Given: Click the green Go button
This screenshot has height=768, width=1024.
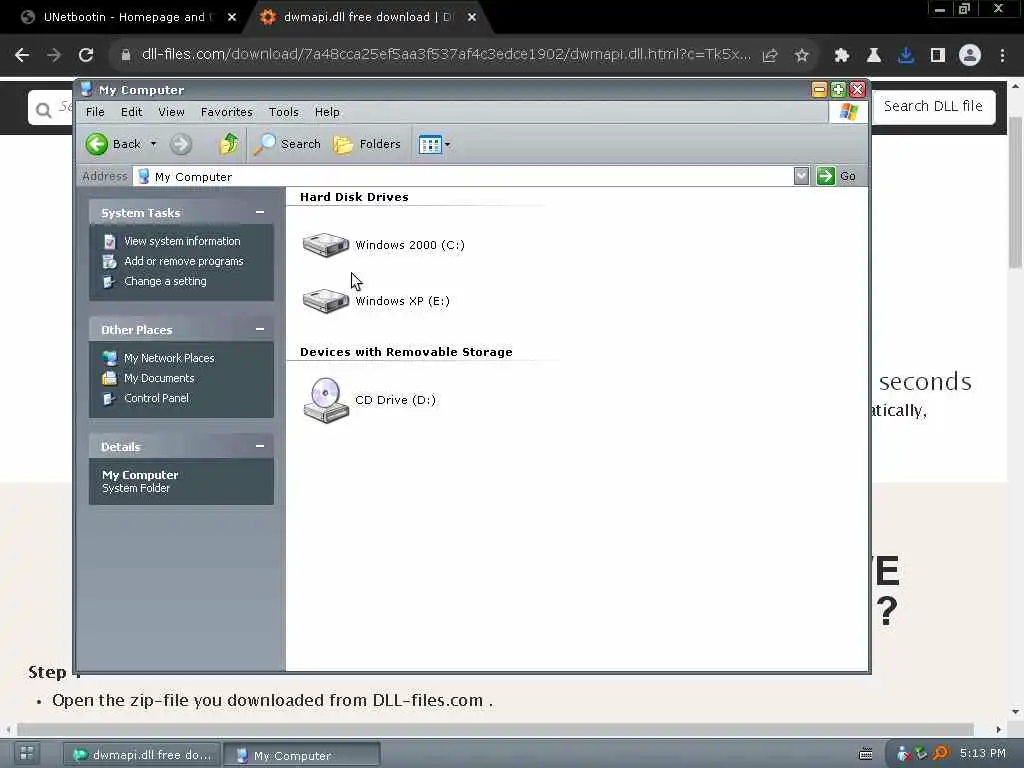Looking at the screenshot, I should pos(837,176).
